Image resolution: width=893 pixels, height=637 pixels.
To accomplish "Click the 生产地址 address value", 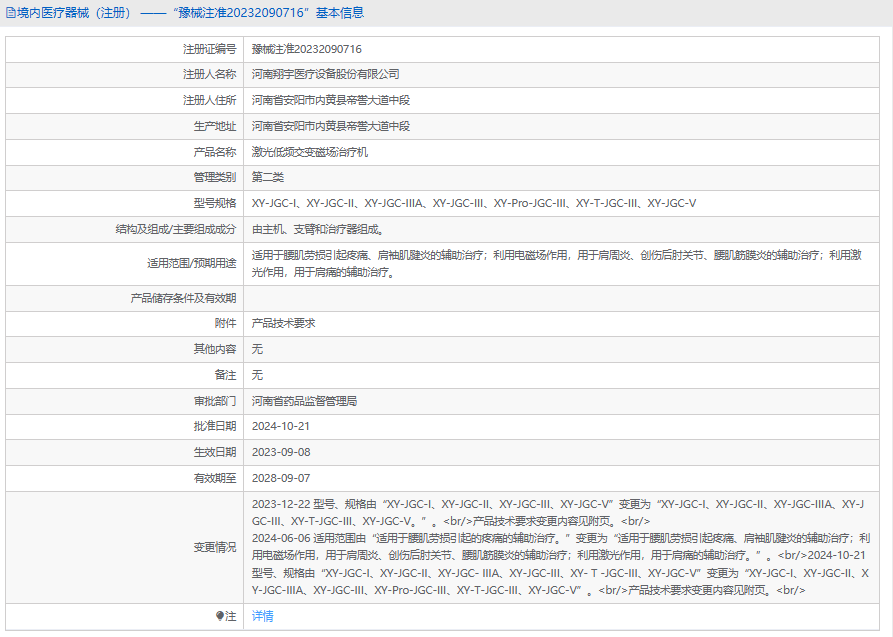I will click(x=331, y=126).
